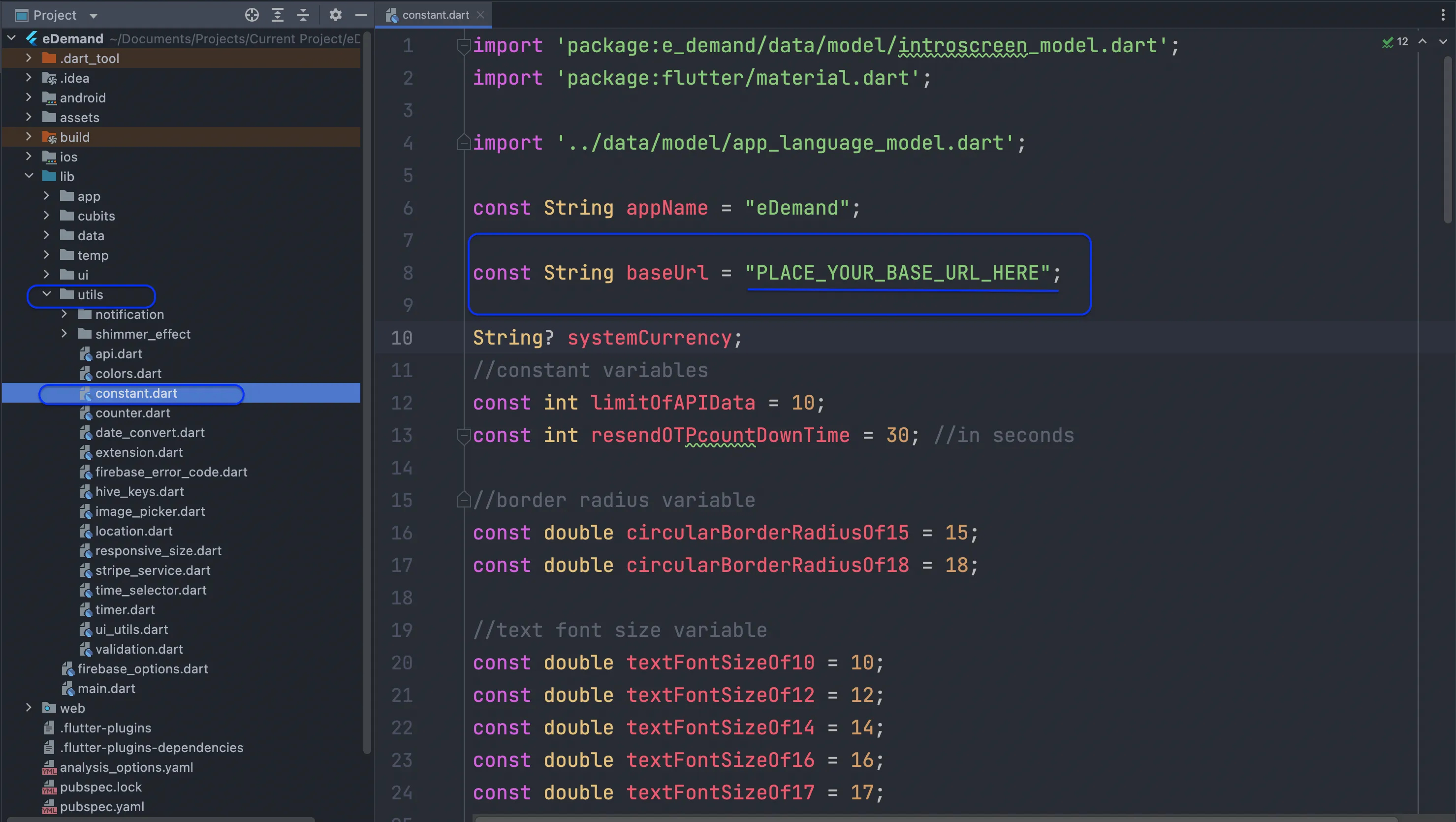Jump to previous highlighted problem arrow
Image resolution: width=1456 pixels, height=822 pixels.
click(x=1423, y=42)
